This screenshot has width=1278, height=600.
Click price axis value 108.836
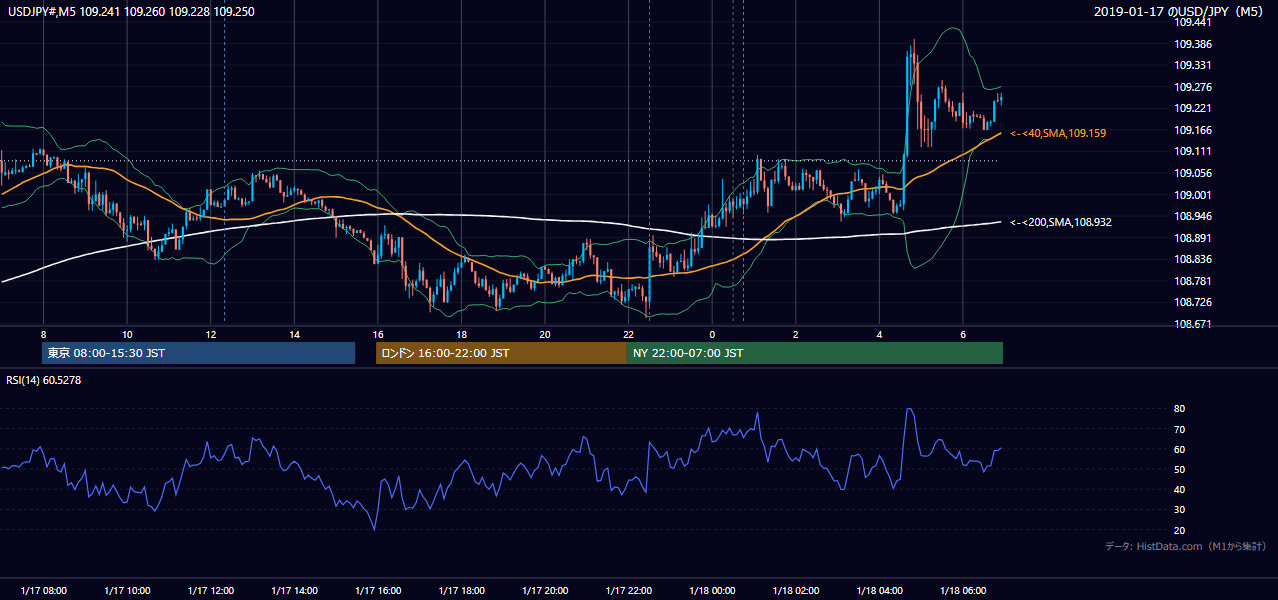(x=1193, y=259)
